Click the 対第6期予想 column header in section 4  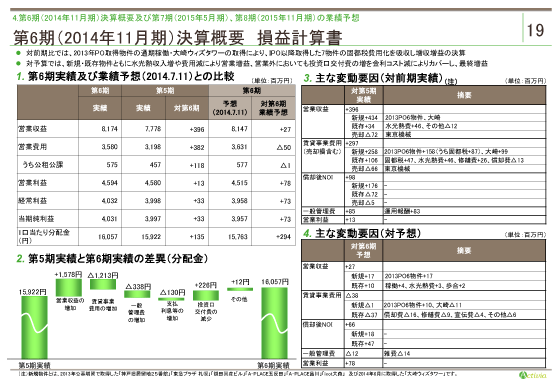(x=364, y=250)
